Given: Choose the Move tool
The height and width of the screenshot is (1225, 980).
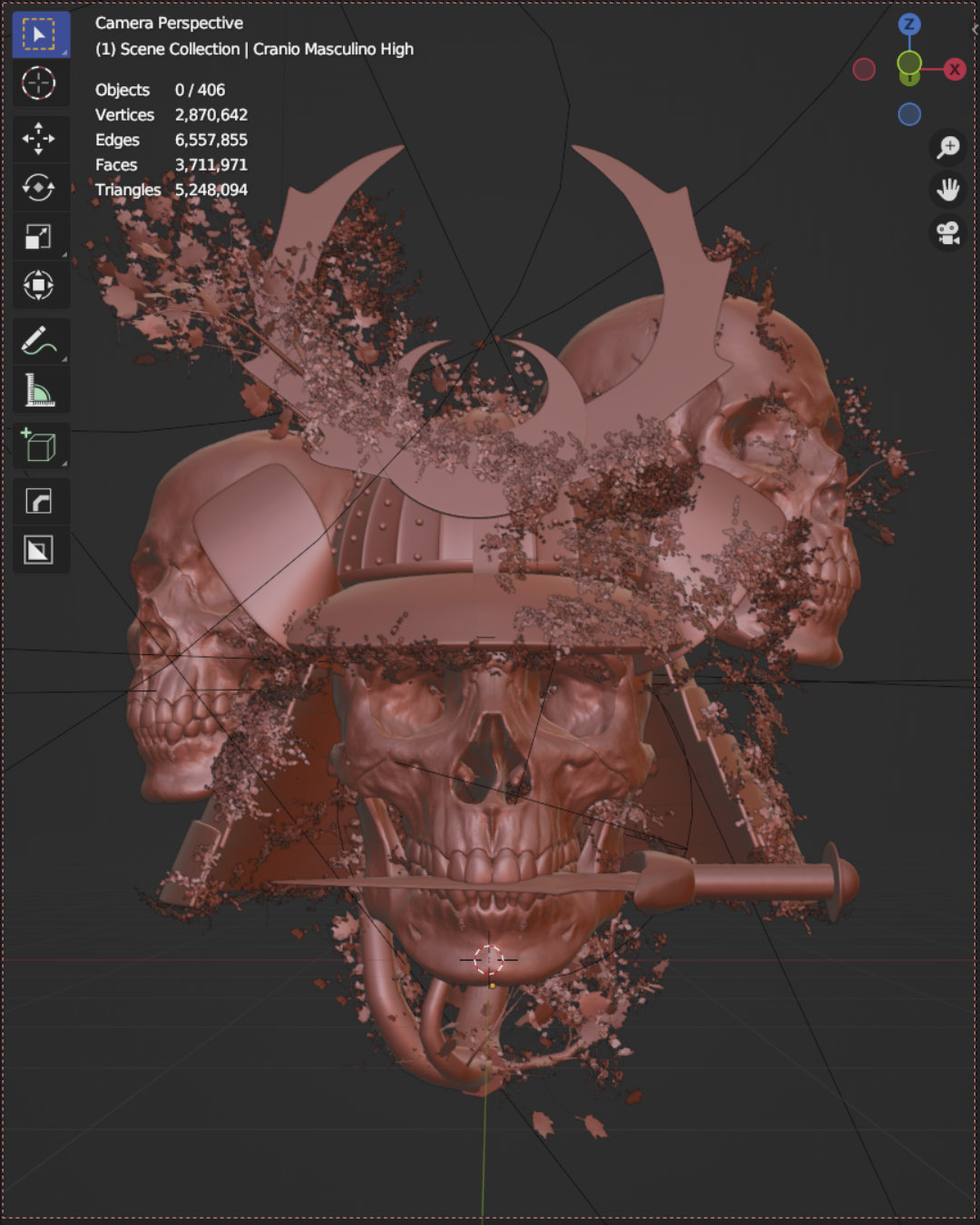Looking at the screenshot, I should (39, 139).
